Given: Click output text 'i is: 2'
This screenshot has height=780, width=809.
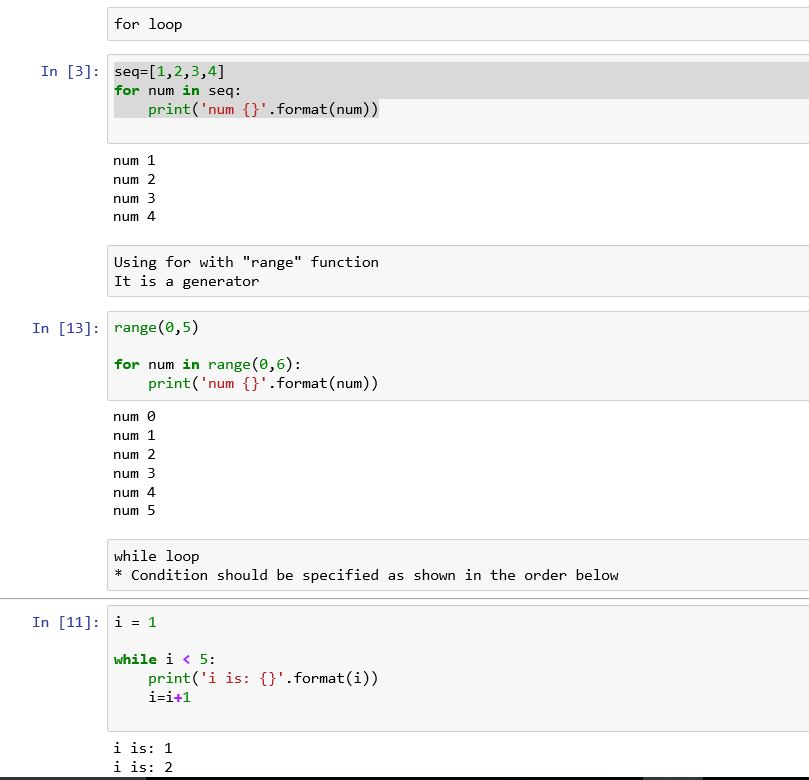Looking at the screenshot, I should point(143,767).
